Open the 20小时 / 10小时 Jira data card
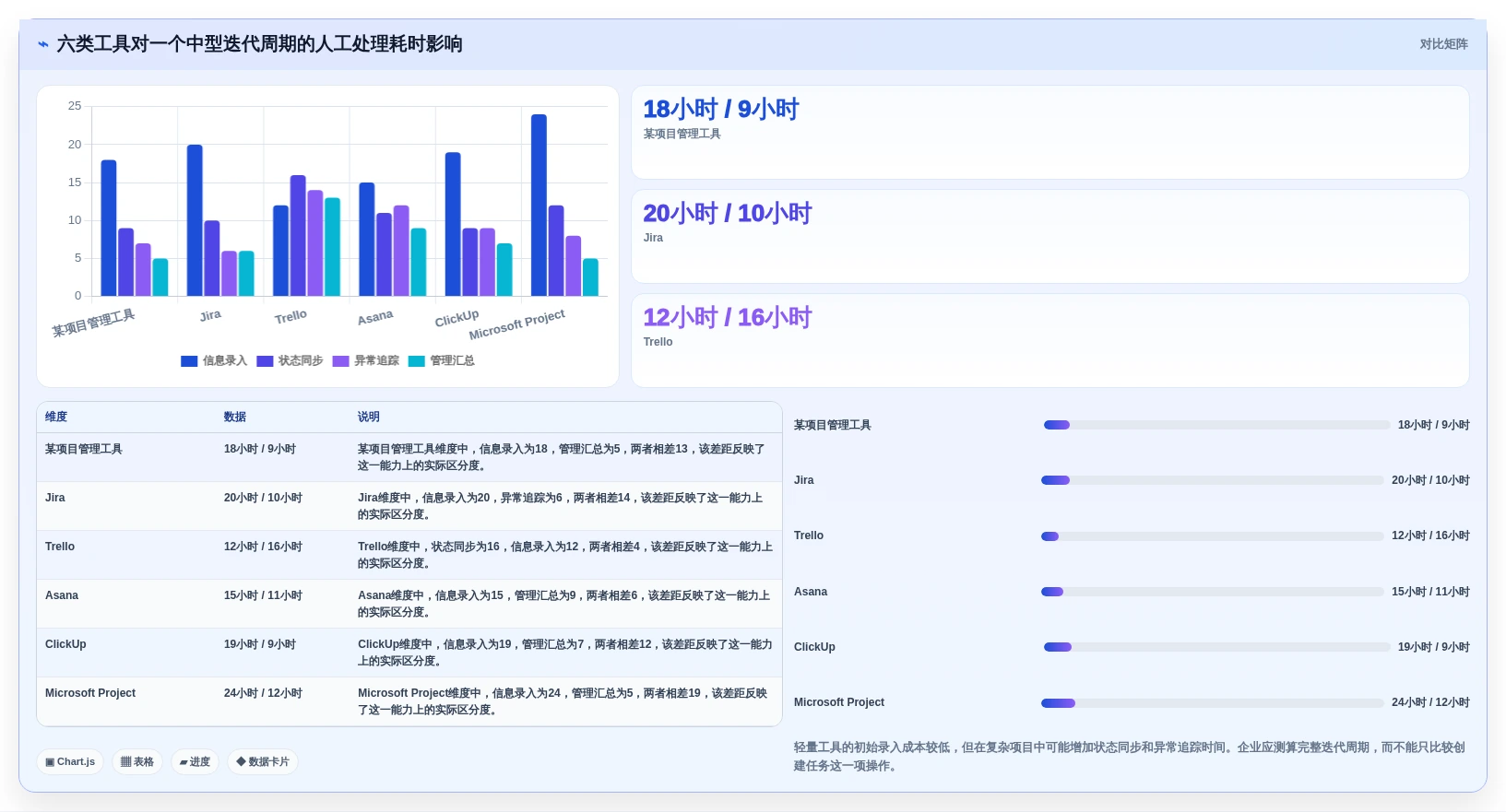Viewport: 1506px width, 812px height. pyautogui.click(x=1049, y=237)
